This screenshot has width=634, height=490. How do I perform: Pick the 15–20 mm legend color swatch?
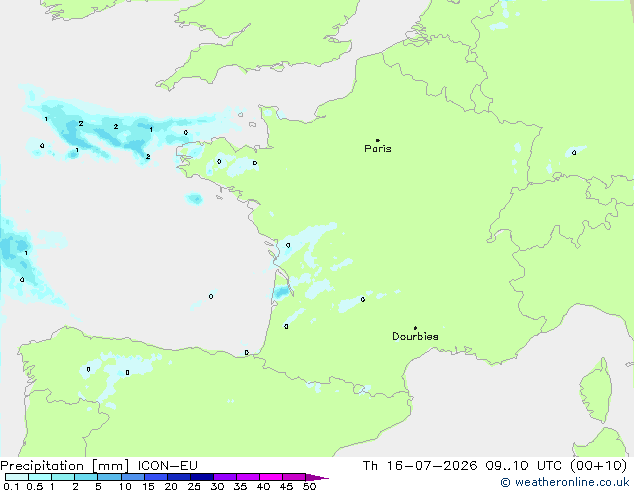point(156,477)
